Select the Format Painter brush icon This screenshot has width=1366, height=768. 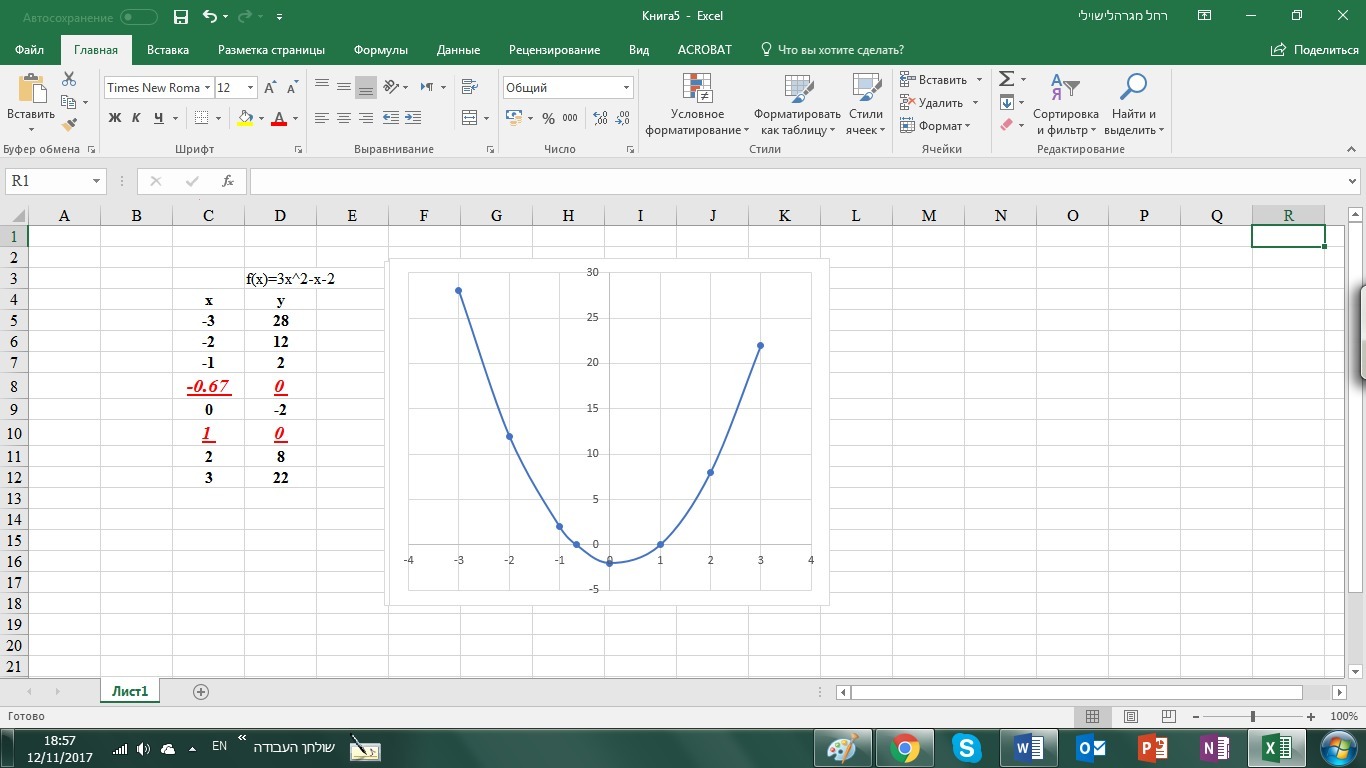click(69, 125)
